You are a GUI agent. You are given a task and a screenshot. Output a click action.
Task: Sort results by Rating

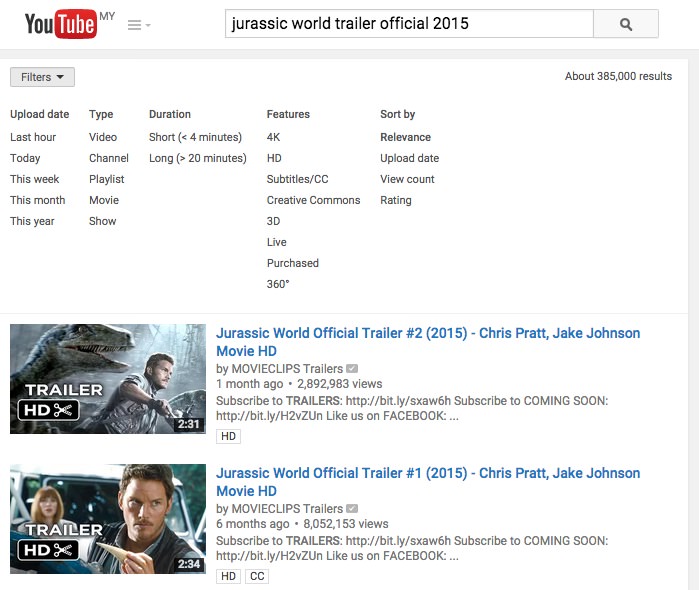[x=395, y=200]
